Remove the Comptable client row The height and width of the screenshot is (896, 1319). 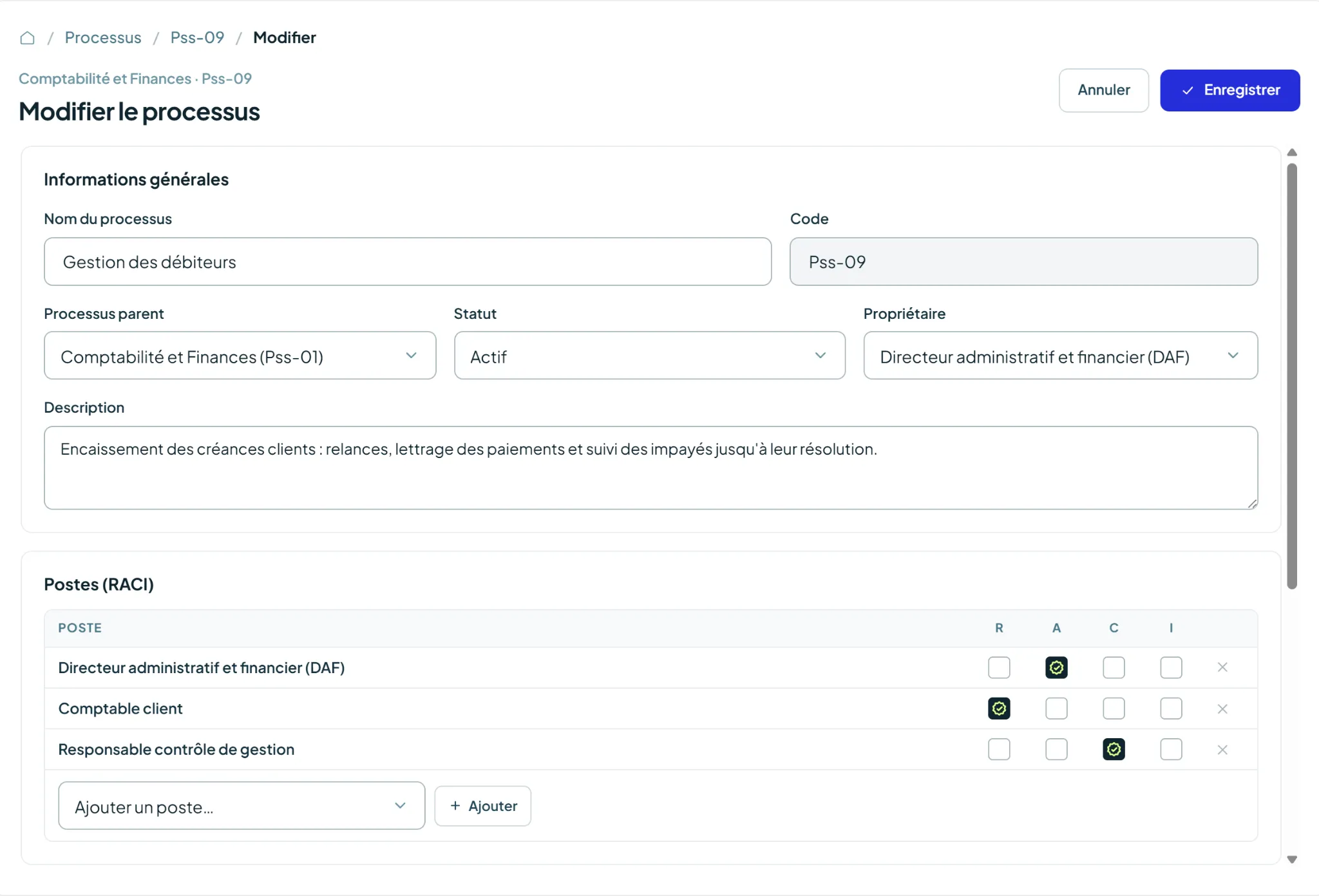pyautogui.click(x=1222, y=709)
